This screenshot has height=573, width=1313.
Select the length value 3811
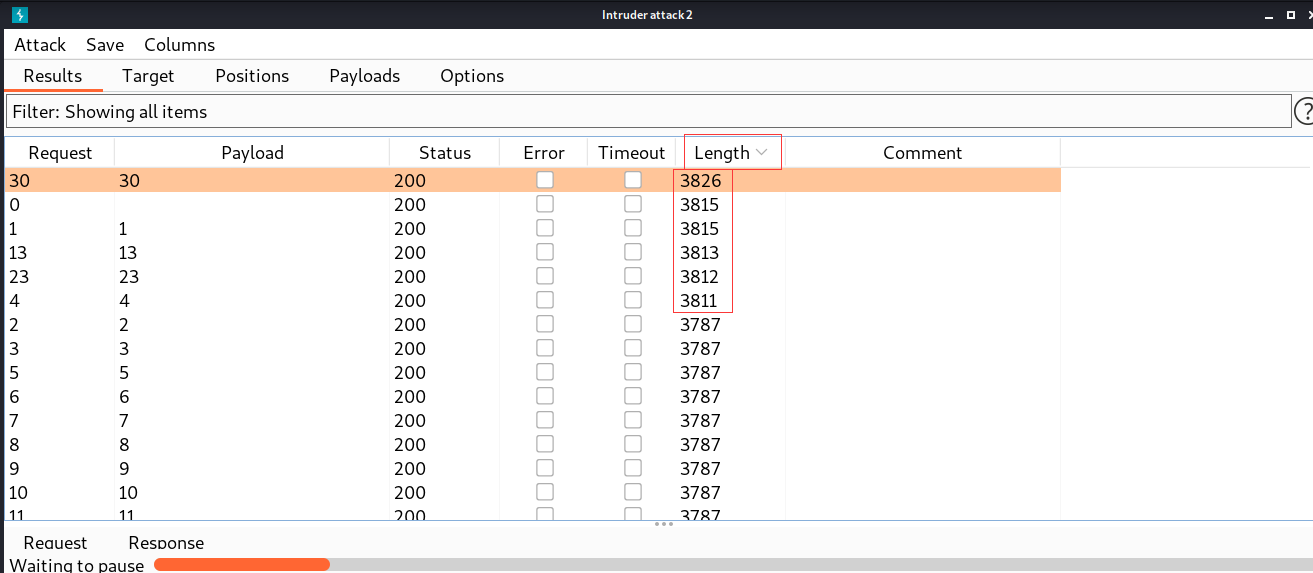pos(700,301)
